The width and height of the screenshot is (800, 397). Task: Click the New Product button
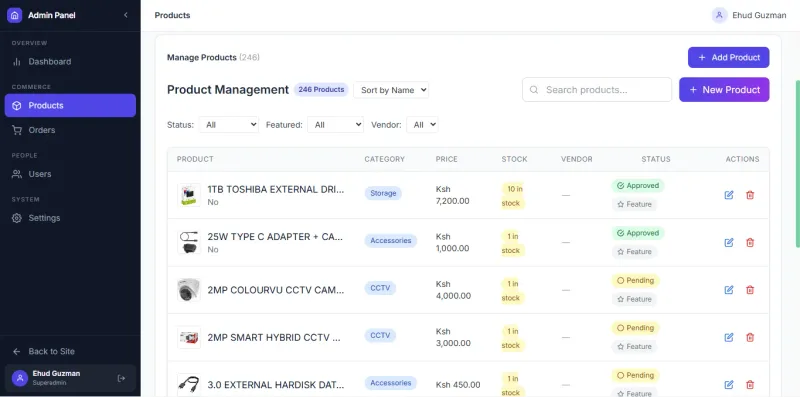tap(724, 90)
